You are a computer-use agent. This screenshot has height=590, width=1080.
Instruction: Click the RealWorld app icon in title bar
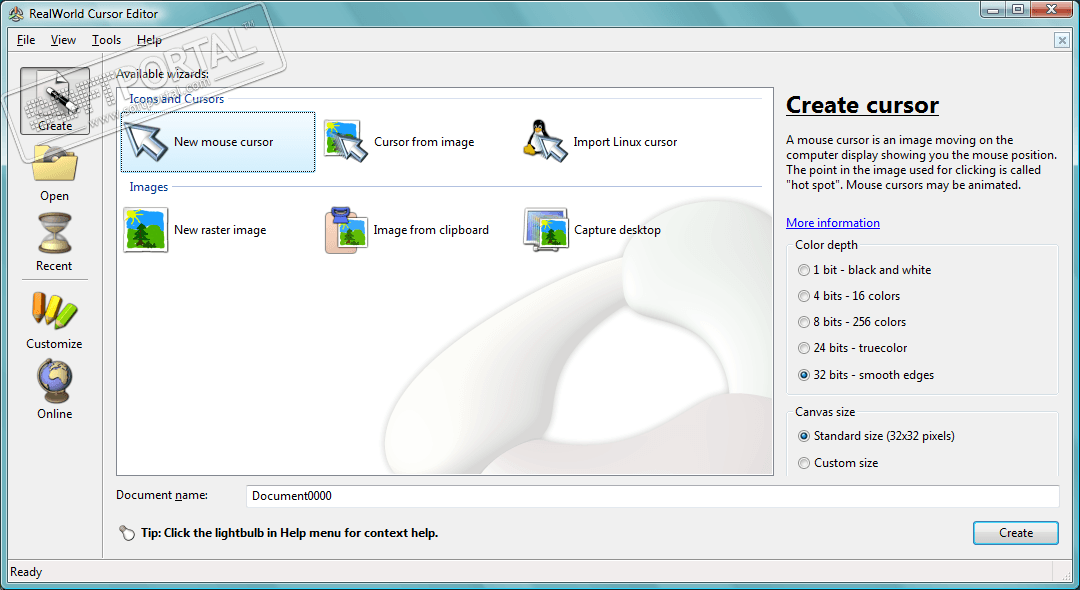pyautogui.click(x=16, y=14)
